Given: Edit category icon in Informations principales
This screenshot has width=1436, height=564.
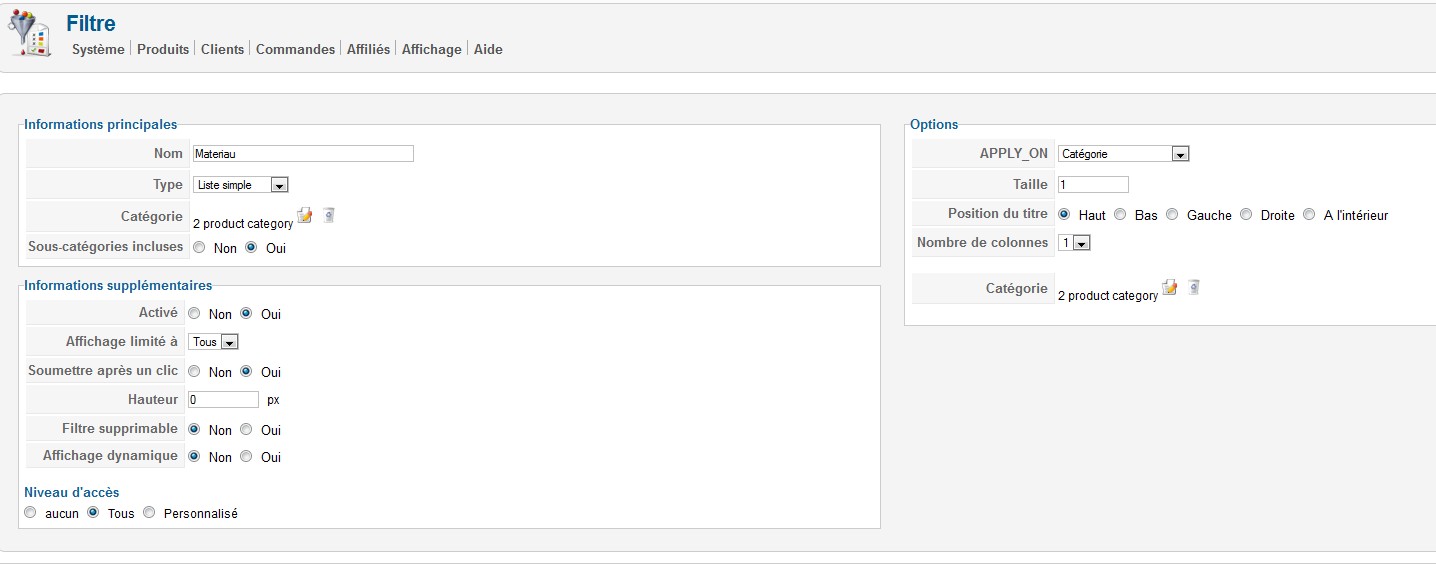Looking at the screenshot, I should click(x=305, y=216).
